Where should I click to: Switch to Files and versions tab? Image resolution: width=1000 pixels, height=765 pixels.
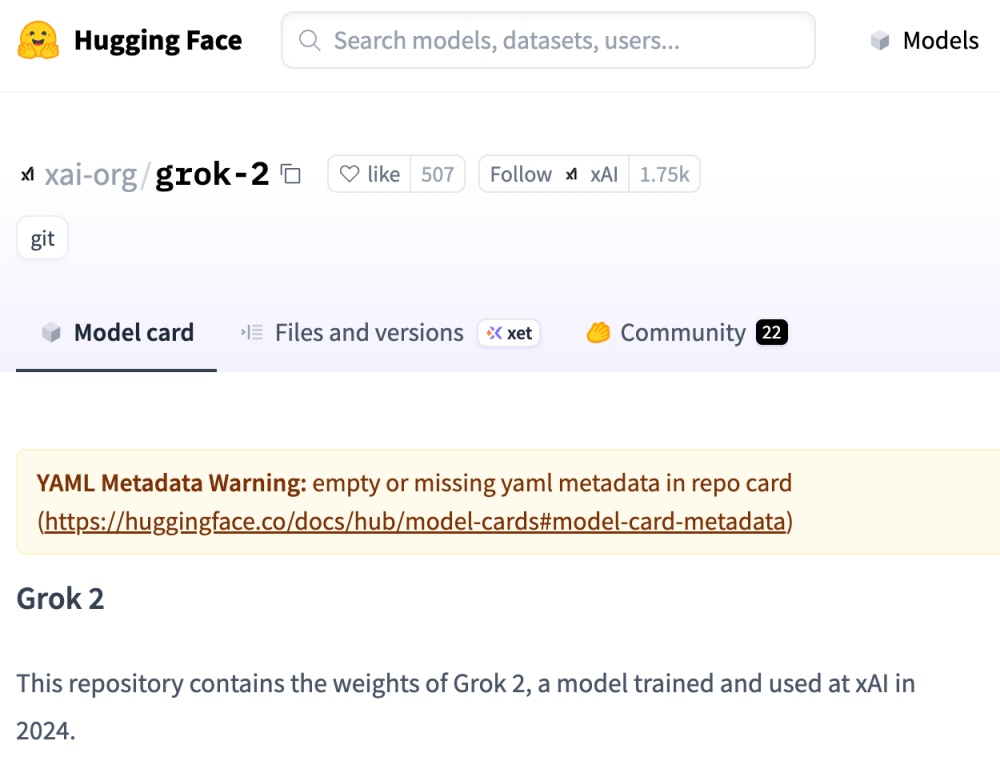coord(368,333)
